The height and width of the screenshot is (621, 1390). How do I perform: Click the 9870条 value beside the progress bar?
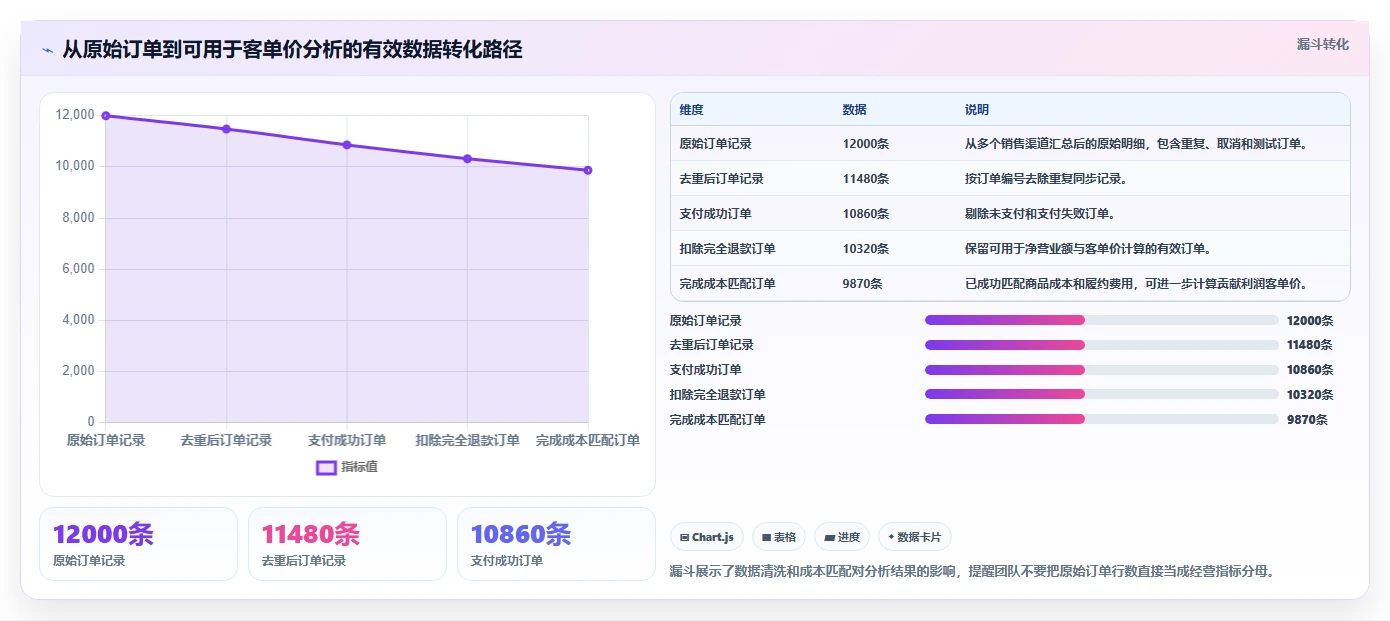click(1307, 420)
